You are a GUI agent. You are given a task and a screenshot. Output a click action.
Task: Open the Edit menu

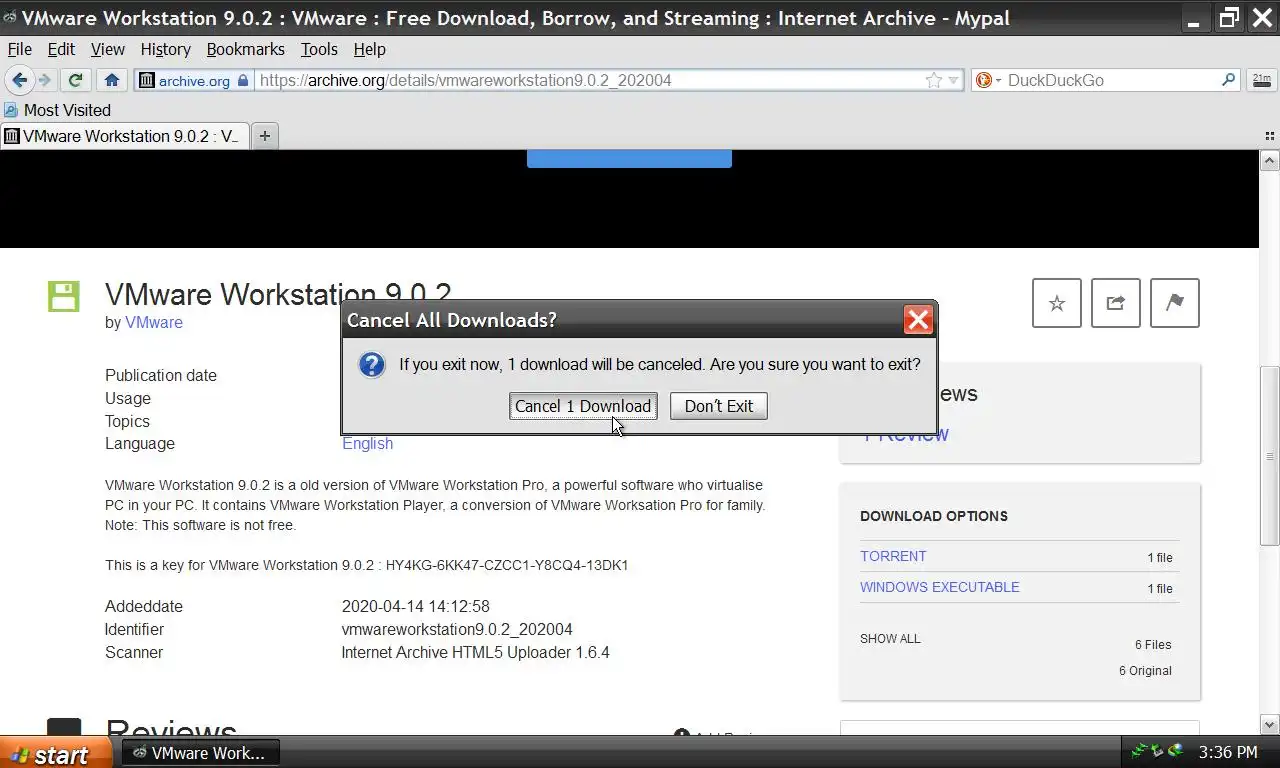[61, 49]
